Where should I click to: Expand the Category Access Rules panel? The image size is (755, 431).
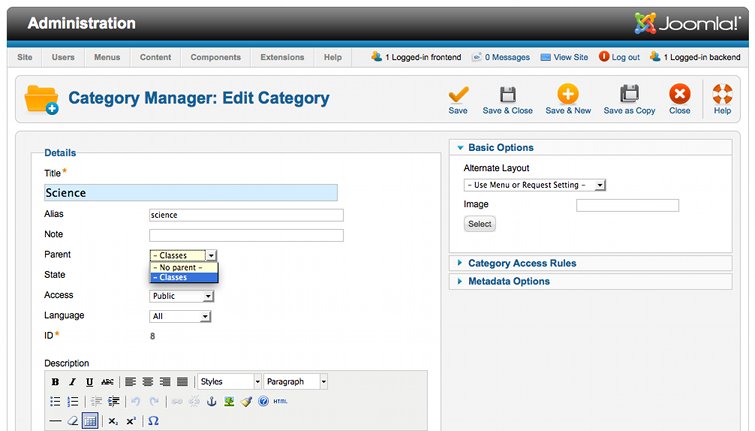tap(522, 263)
